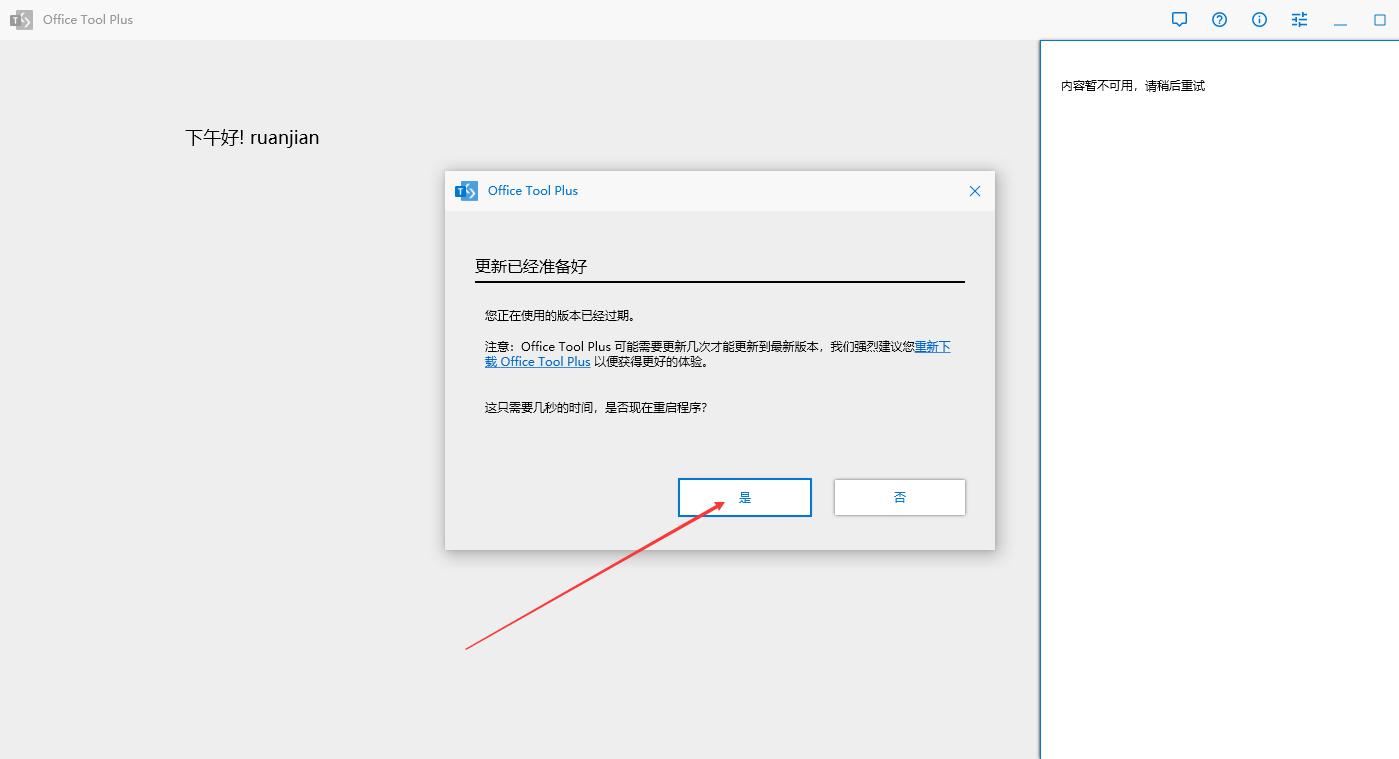Click the Office Tool Plus logo in title bar

click(x=21, y=19)
